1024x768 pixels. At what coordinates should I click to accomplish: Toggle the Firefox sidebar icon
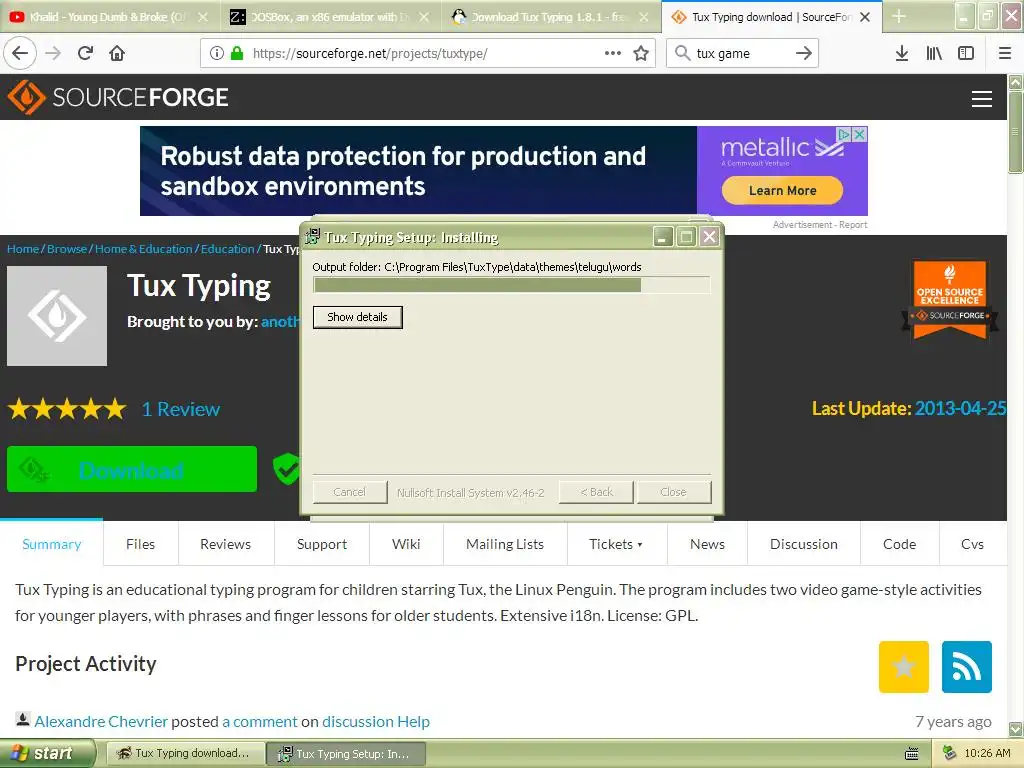[966, 54]
